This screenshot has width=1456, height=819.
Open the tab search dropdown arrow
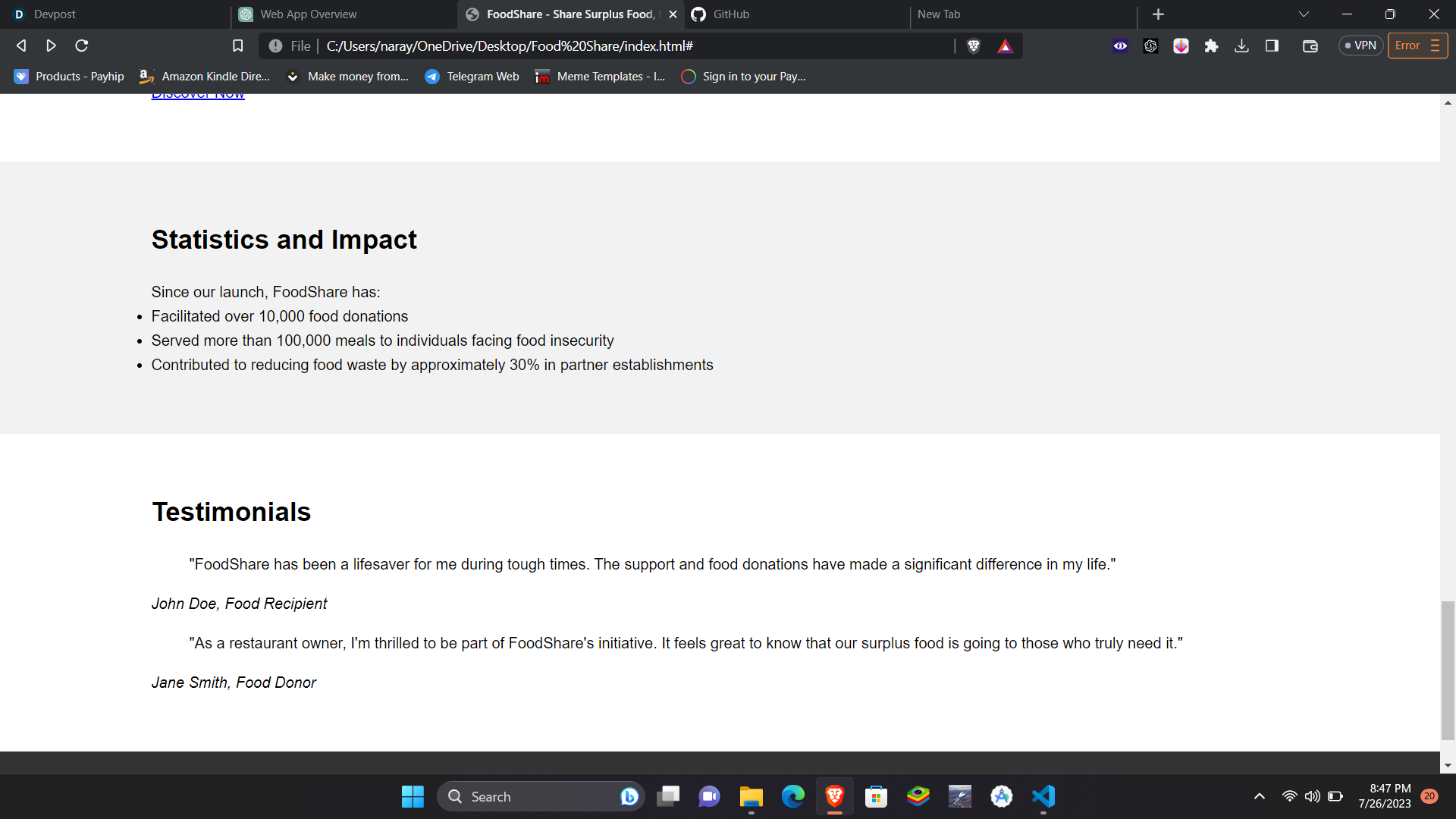point(1304,14)
